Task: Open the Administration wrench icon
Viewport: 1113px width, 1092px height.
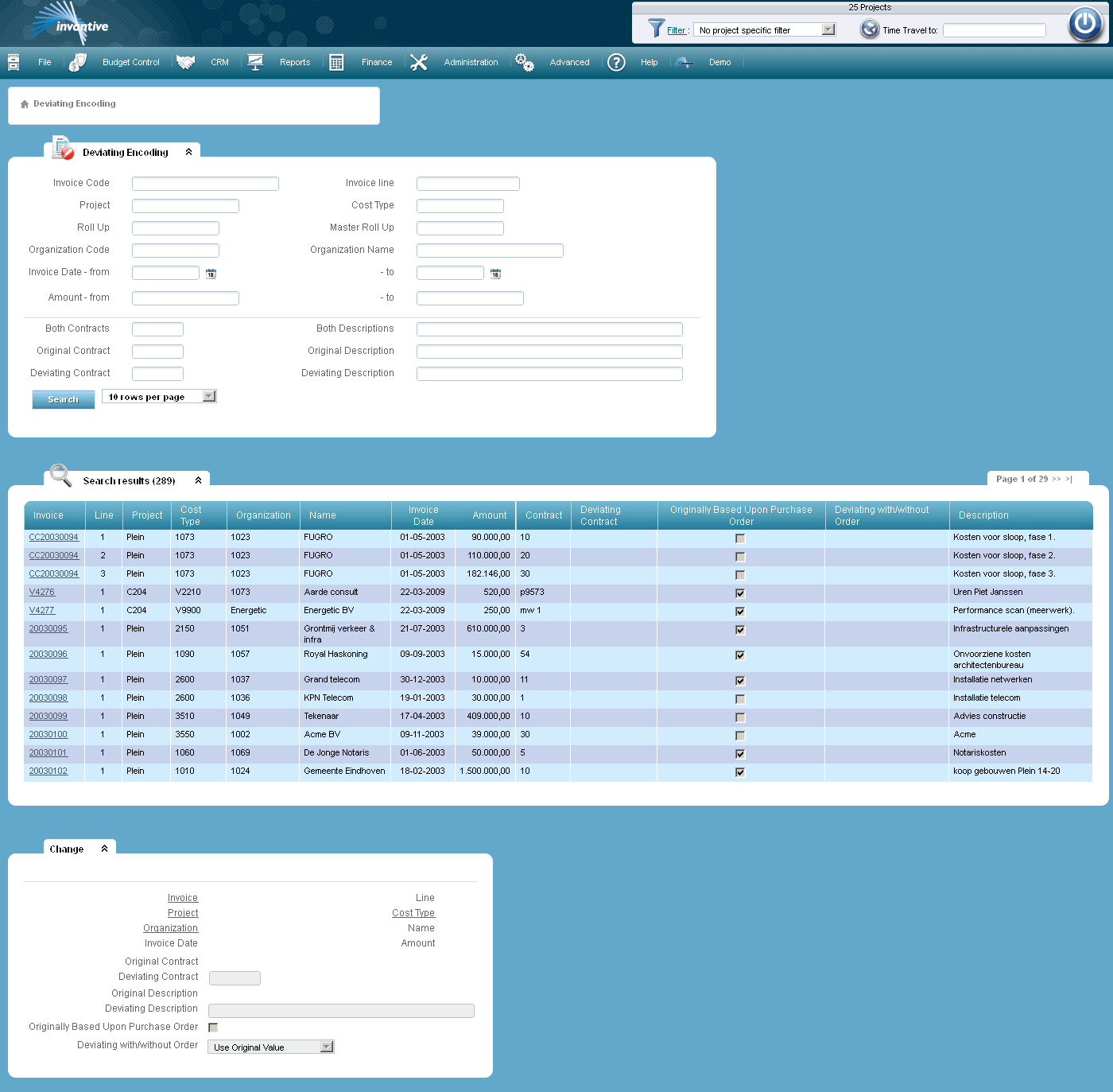Action: point(419,61)
